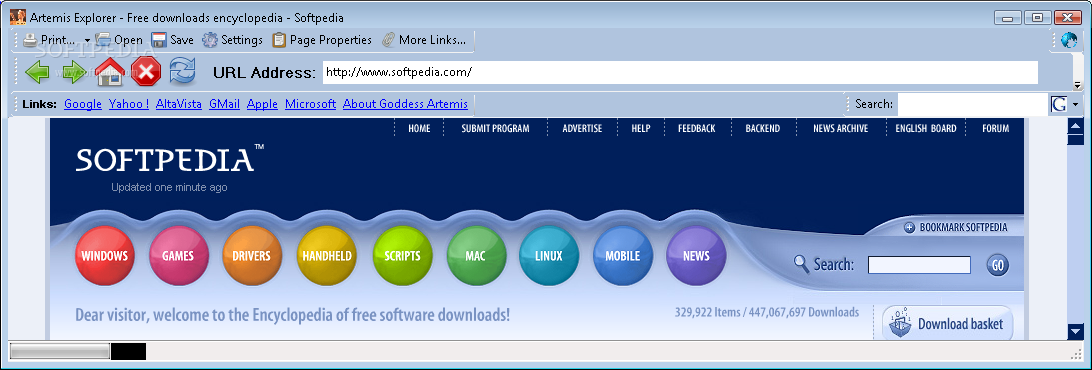Screen dimensions: 1092x370
Task: Click the round GO search button
Action: (x=997, y=265)
